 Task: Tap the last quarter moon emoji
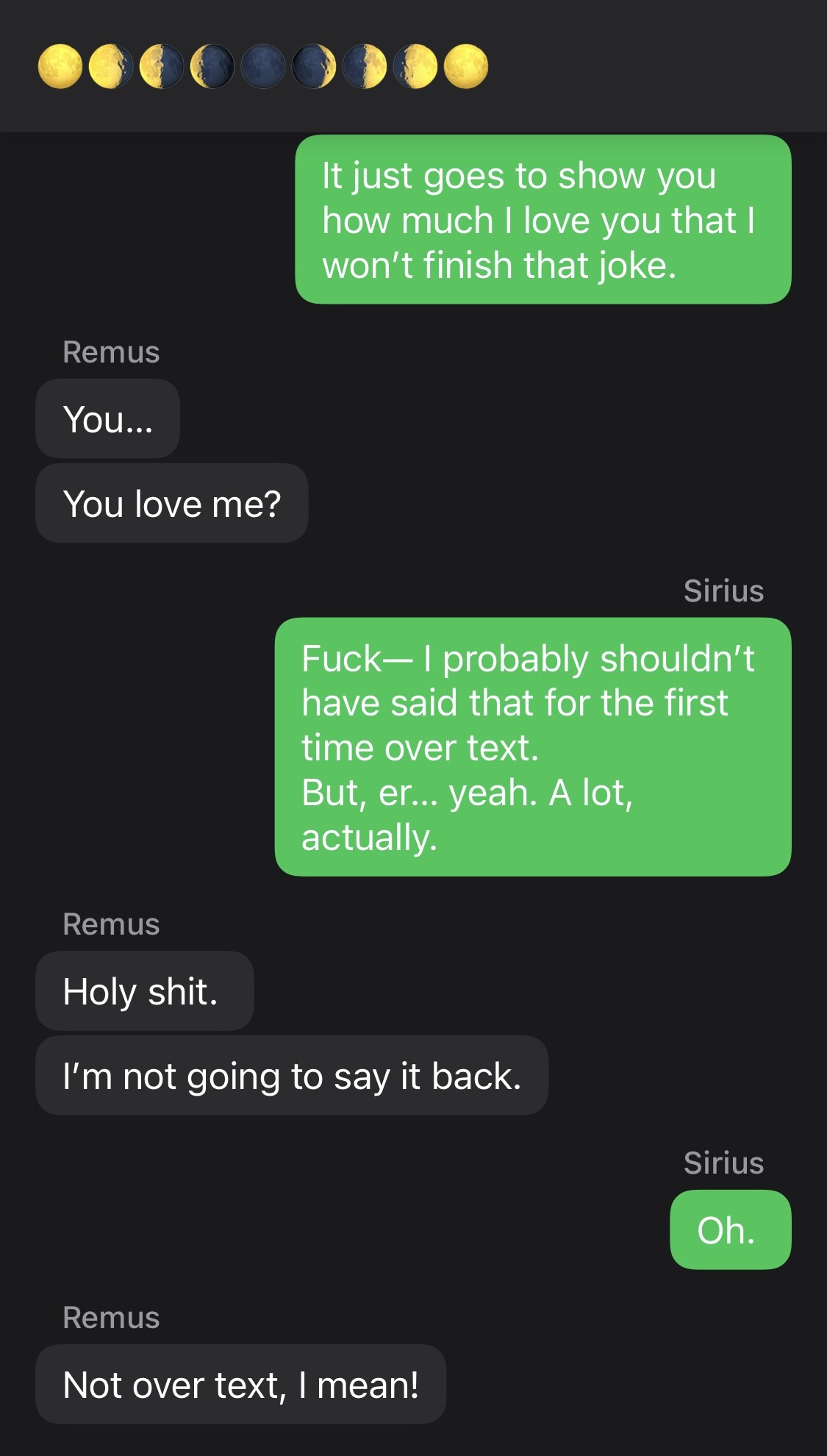point(161,67)
